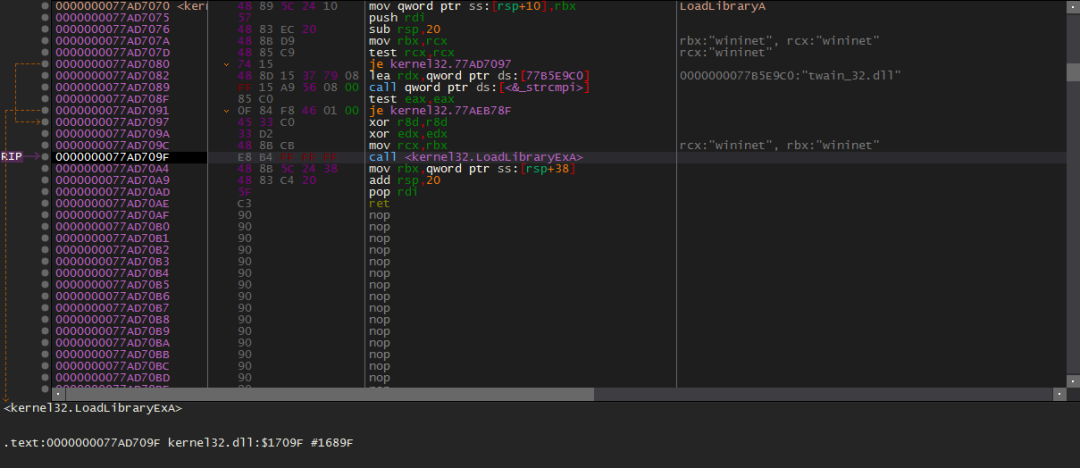The width and height of the screenshot is (1080, 468).
Task: Select instruction test eax,eax
Action: 412,99
